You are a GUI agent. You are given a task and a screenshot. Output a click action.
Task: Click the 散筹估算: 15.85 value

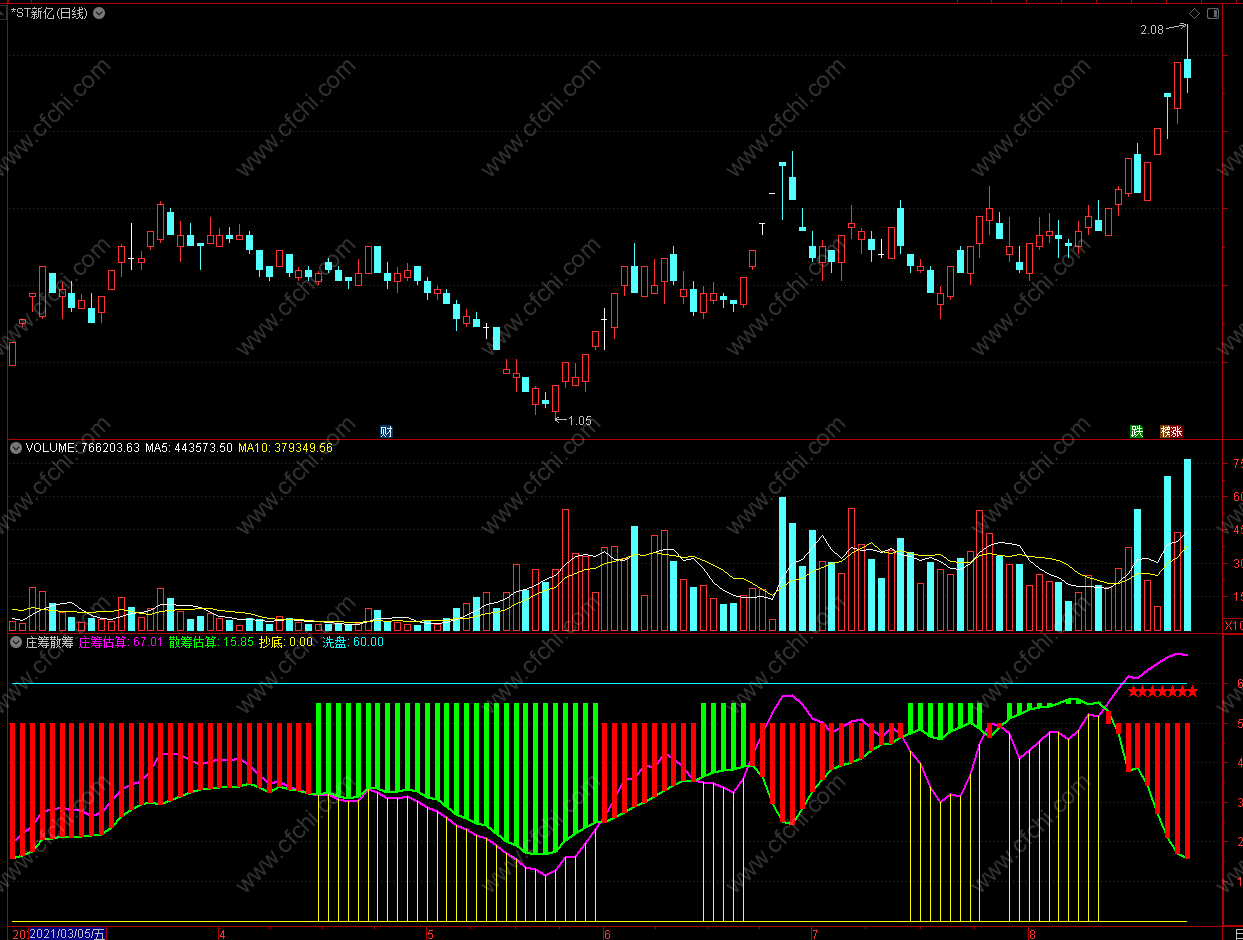[210, 642]
